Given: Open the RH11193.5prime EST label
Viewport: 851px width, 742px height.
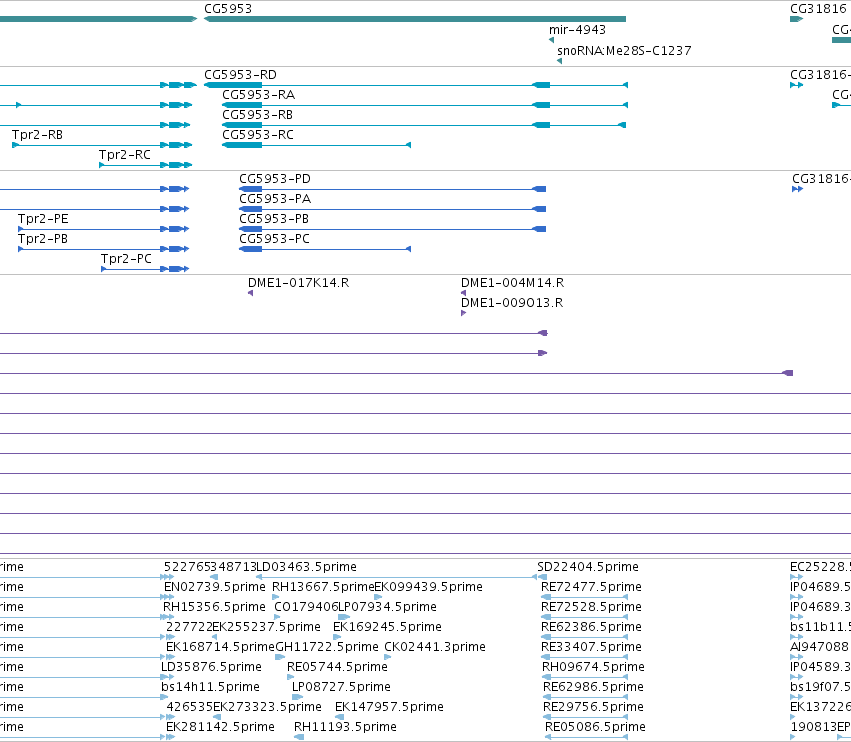Looking at the screenshot, I should coord(345,727).
